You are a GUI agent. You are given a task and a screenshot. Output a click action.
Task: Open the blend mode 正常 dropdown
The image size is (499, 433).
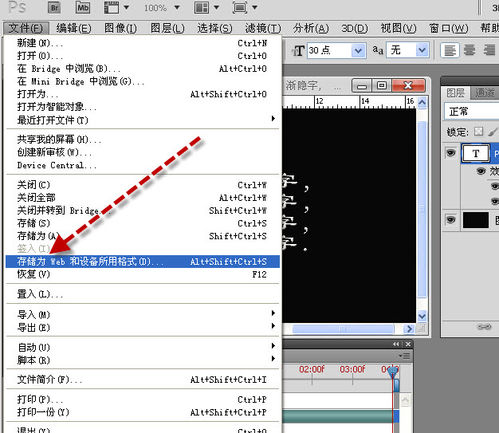click(472, 111)
